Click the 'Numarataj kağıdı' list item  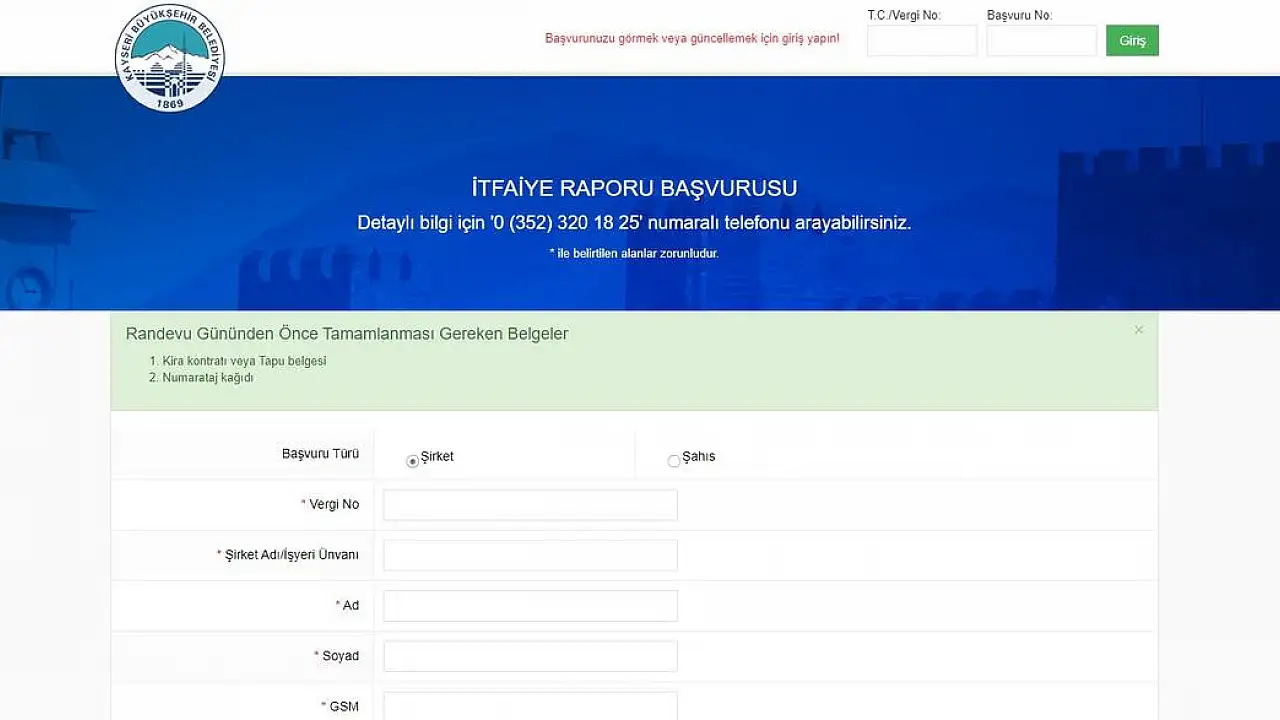click(208, 378)
